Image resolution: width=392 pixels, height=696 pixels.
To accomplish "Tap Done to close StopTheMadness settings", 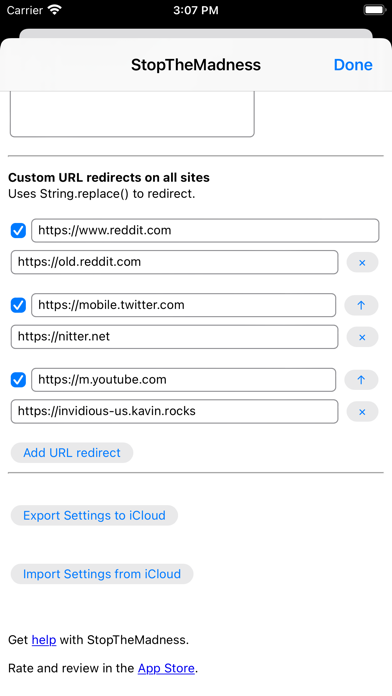I will pos(353,65).
